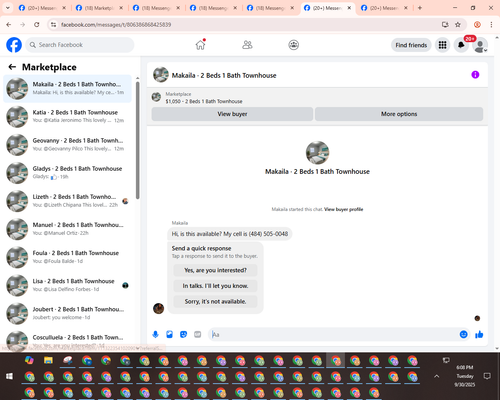Choose a GIF from the composer
The width and height of the screenshot is (500, 400).
click(x=197, y=334)
